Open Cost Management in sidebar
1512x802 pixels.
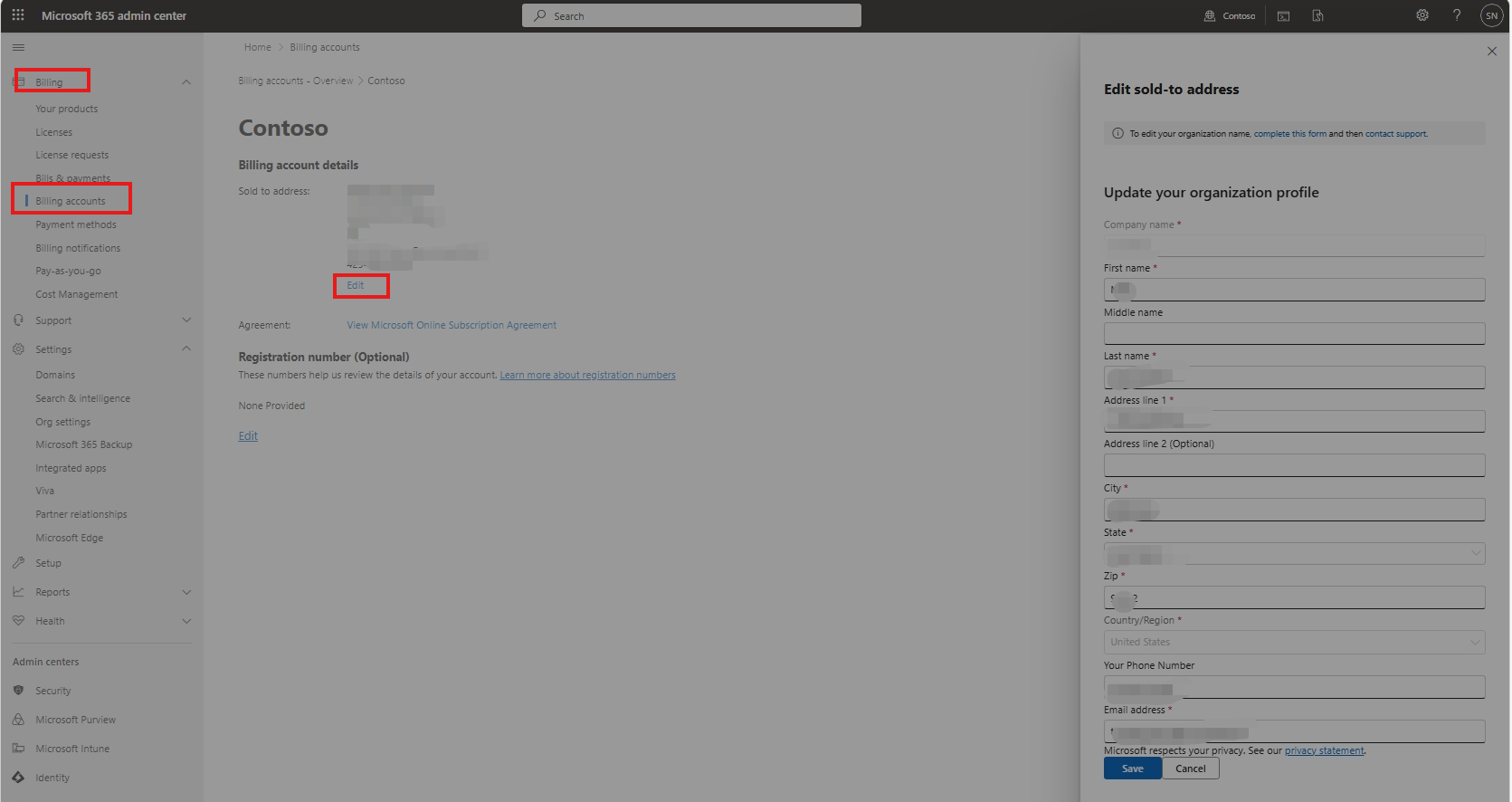pos(77,294)
